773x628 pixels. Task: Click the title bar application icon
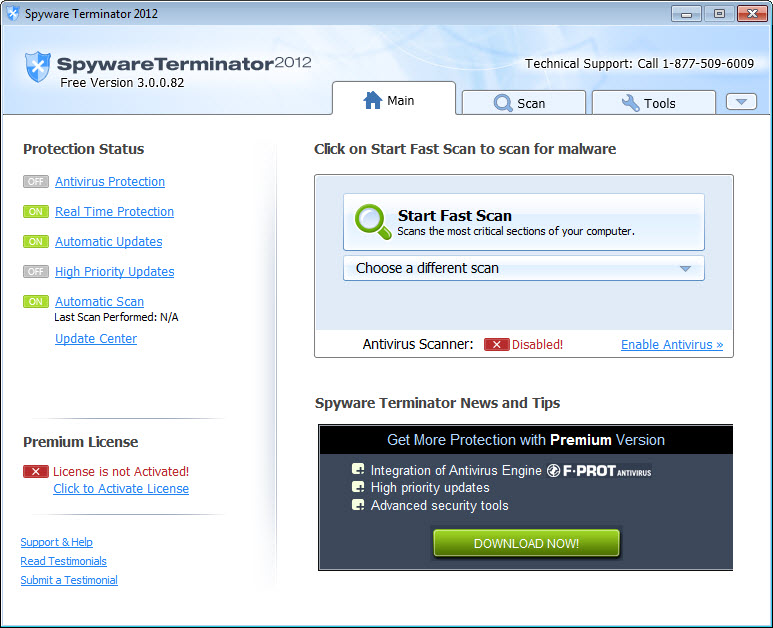click(13, 13)
